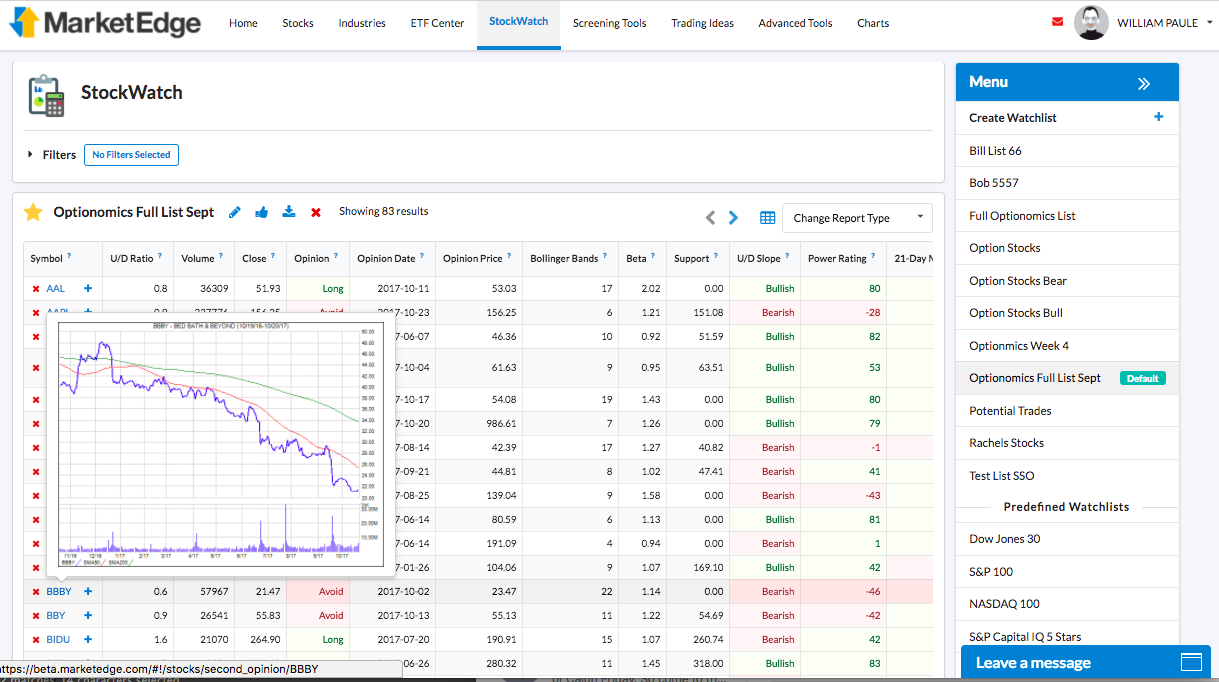
Task: Open messages via the envelope icon
Action: (1057, 20)
